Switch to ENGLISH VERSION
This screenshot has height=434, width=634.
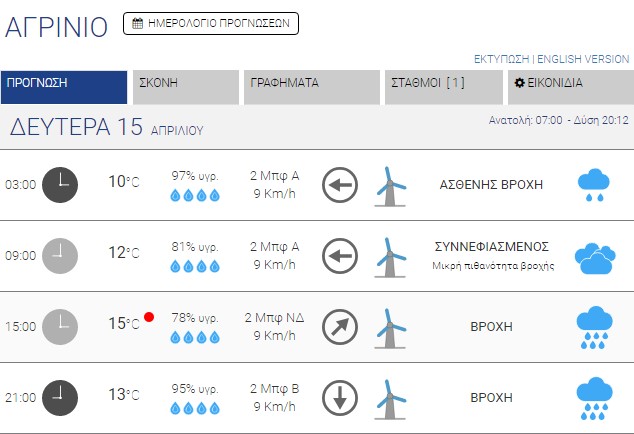coord(584,59)
